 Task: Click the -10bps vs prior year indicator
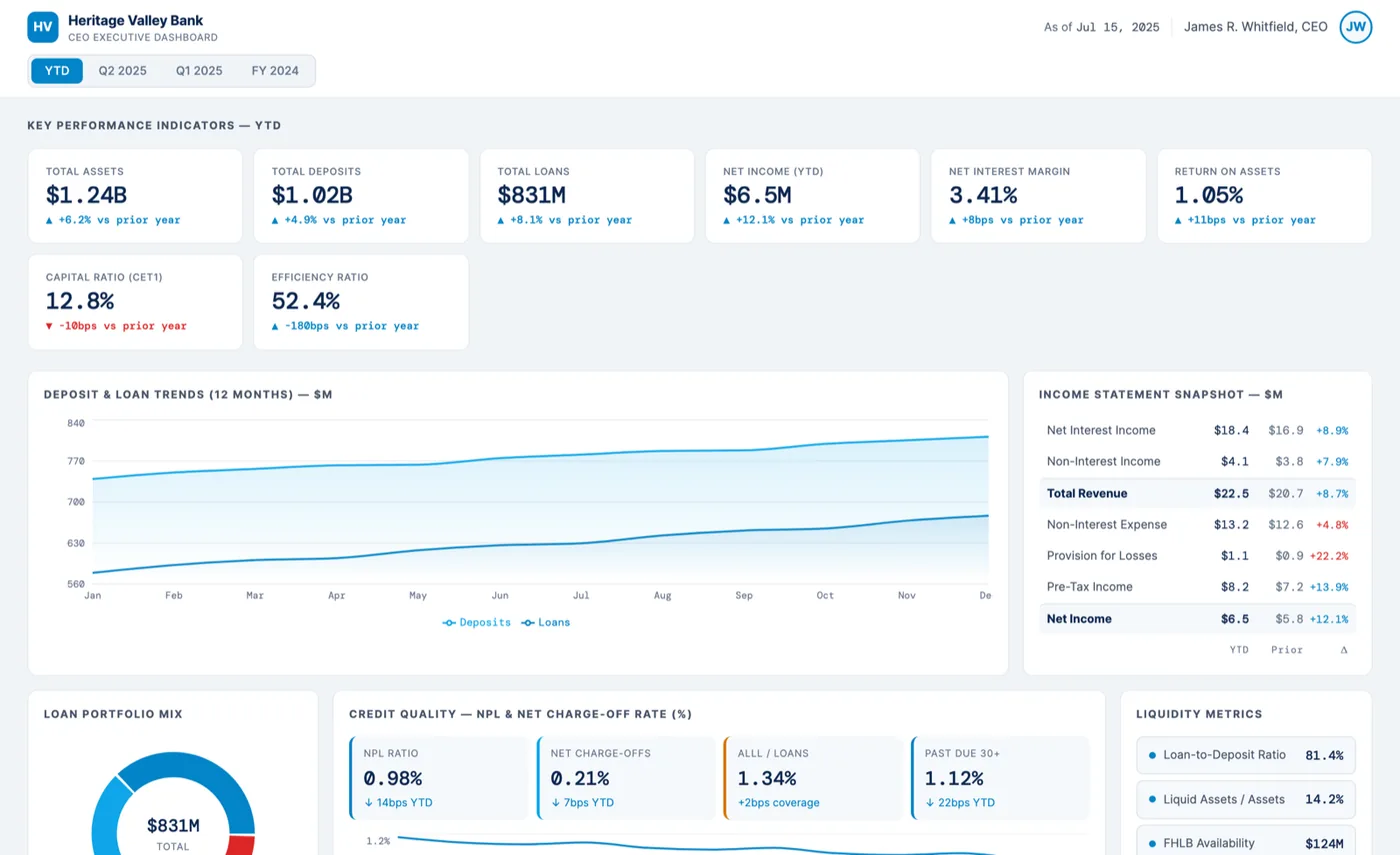(x=116, y=326)
